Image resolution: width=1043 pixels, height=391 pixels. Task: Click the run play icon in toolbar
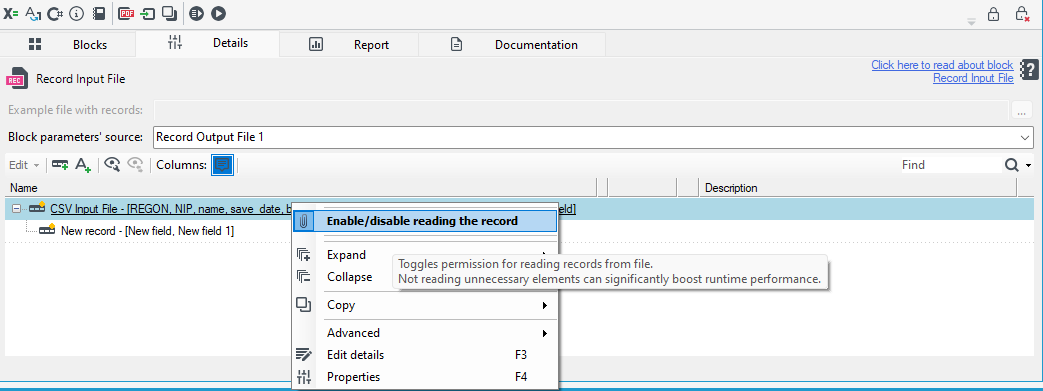click(x=218, y=13)
